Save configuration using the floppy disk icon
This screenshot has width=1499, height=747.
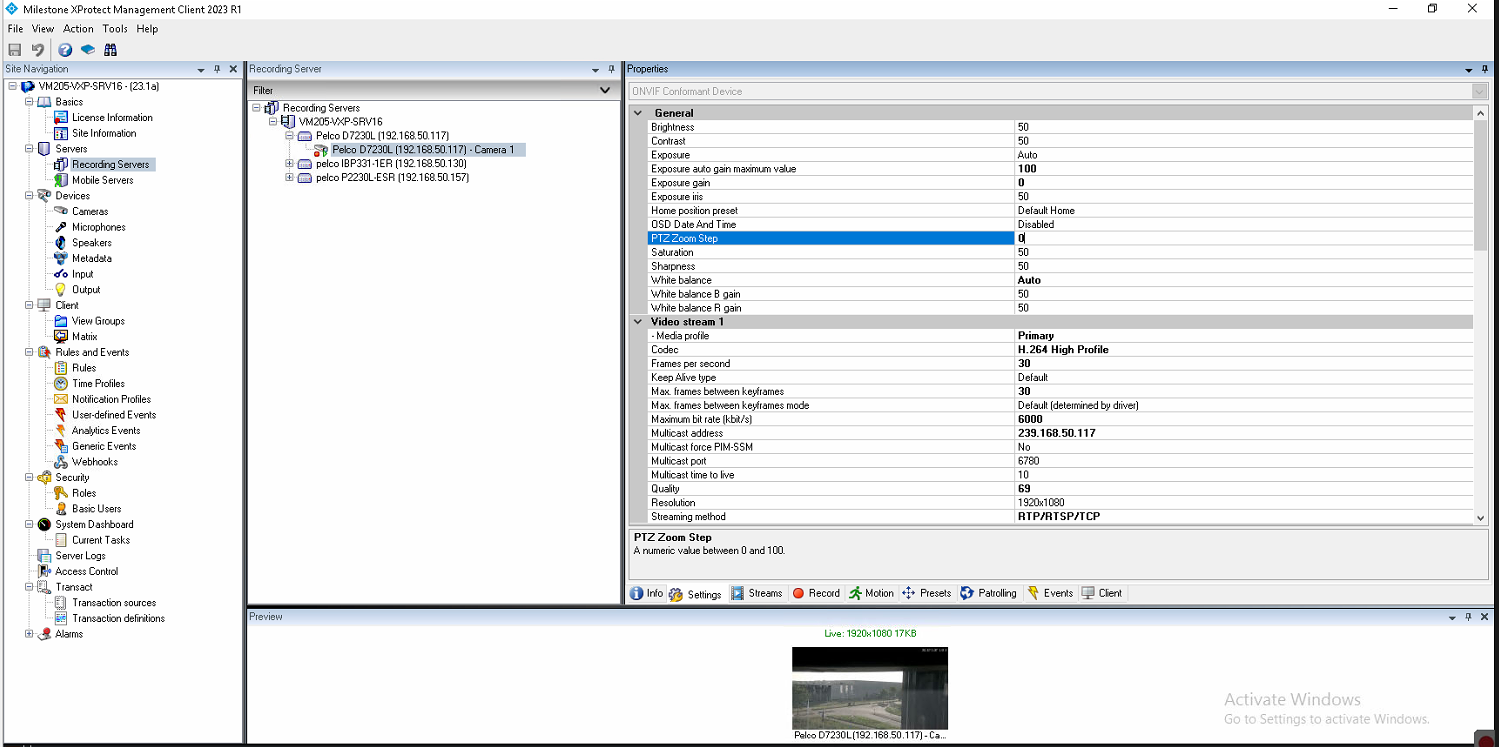pyautogui.click(x=14, y=49)
